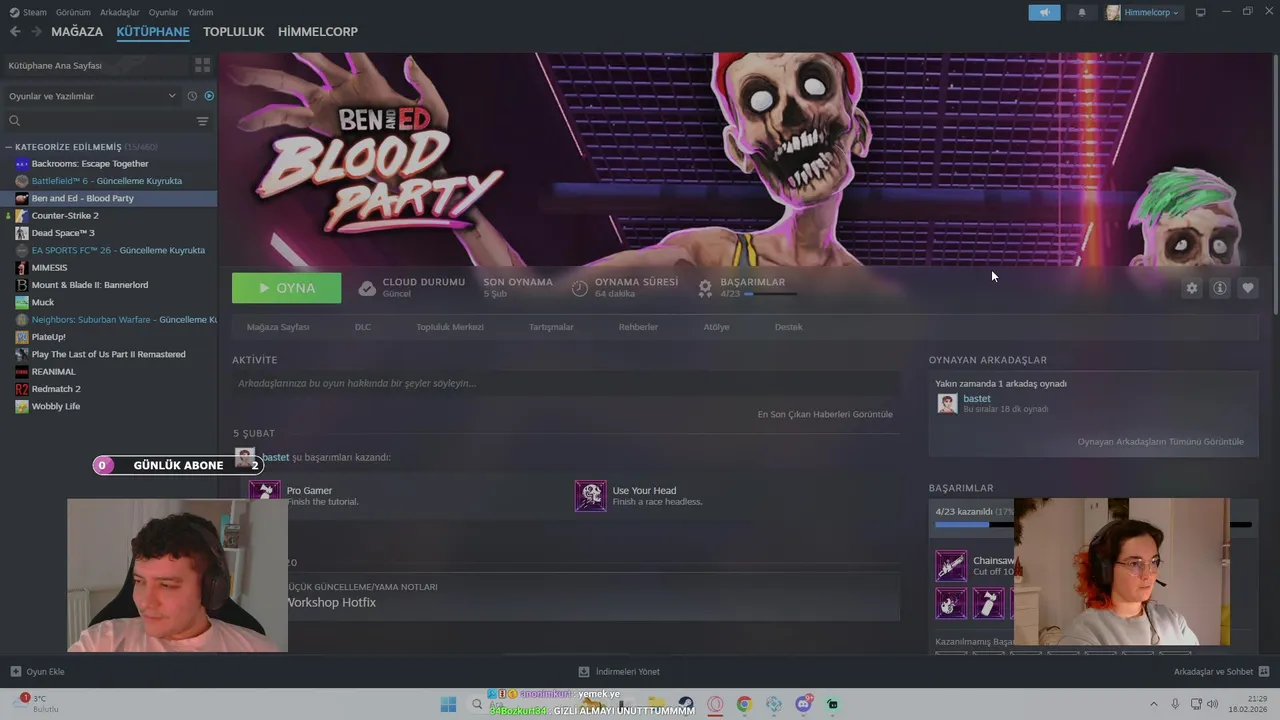The width and height of the screenshot is (1280, 720).
Task: Click the play time clock icon
Action: [x=580, y=288]
